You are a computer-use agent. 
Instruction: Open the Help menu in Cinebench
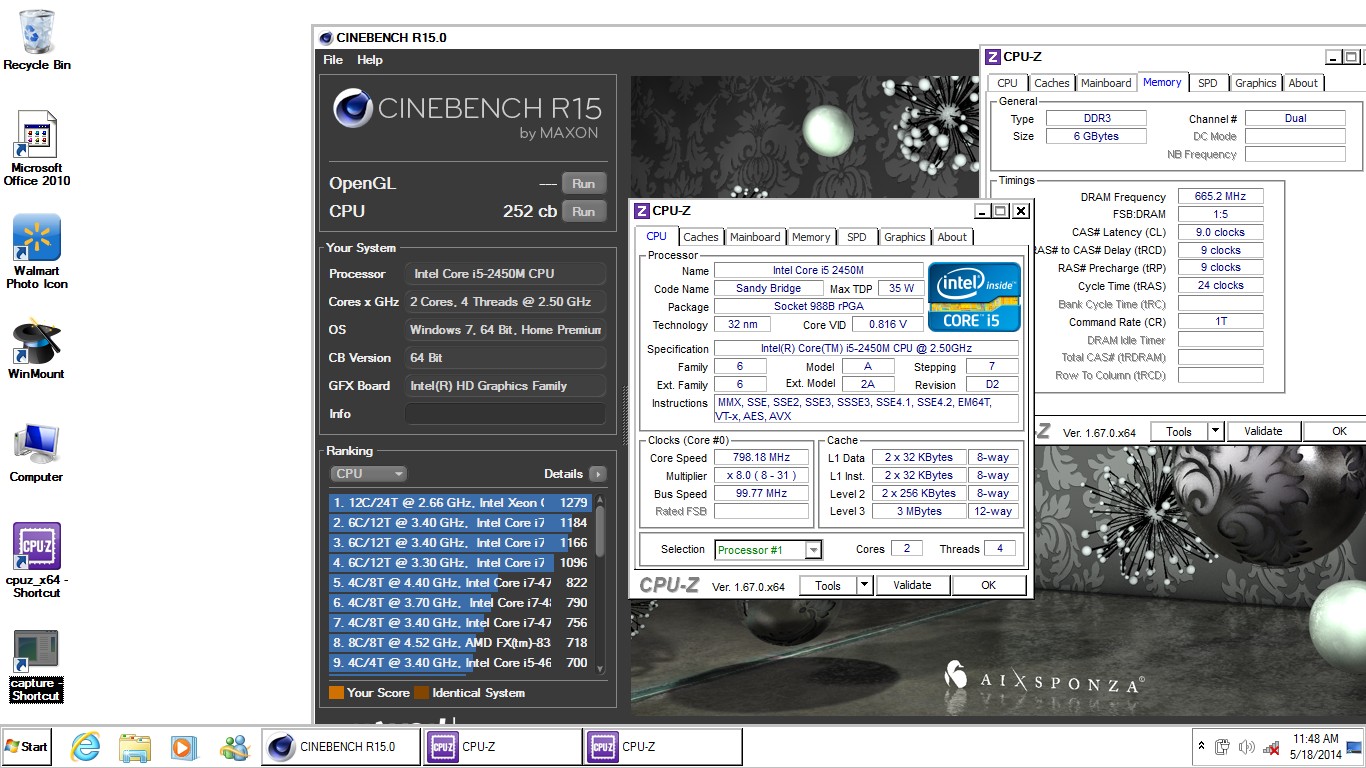(x=370, y=60)
